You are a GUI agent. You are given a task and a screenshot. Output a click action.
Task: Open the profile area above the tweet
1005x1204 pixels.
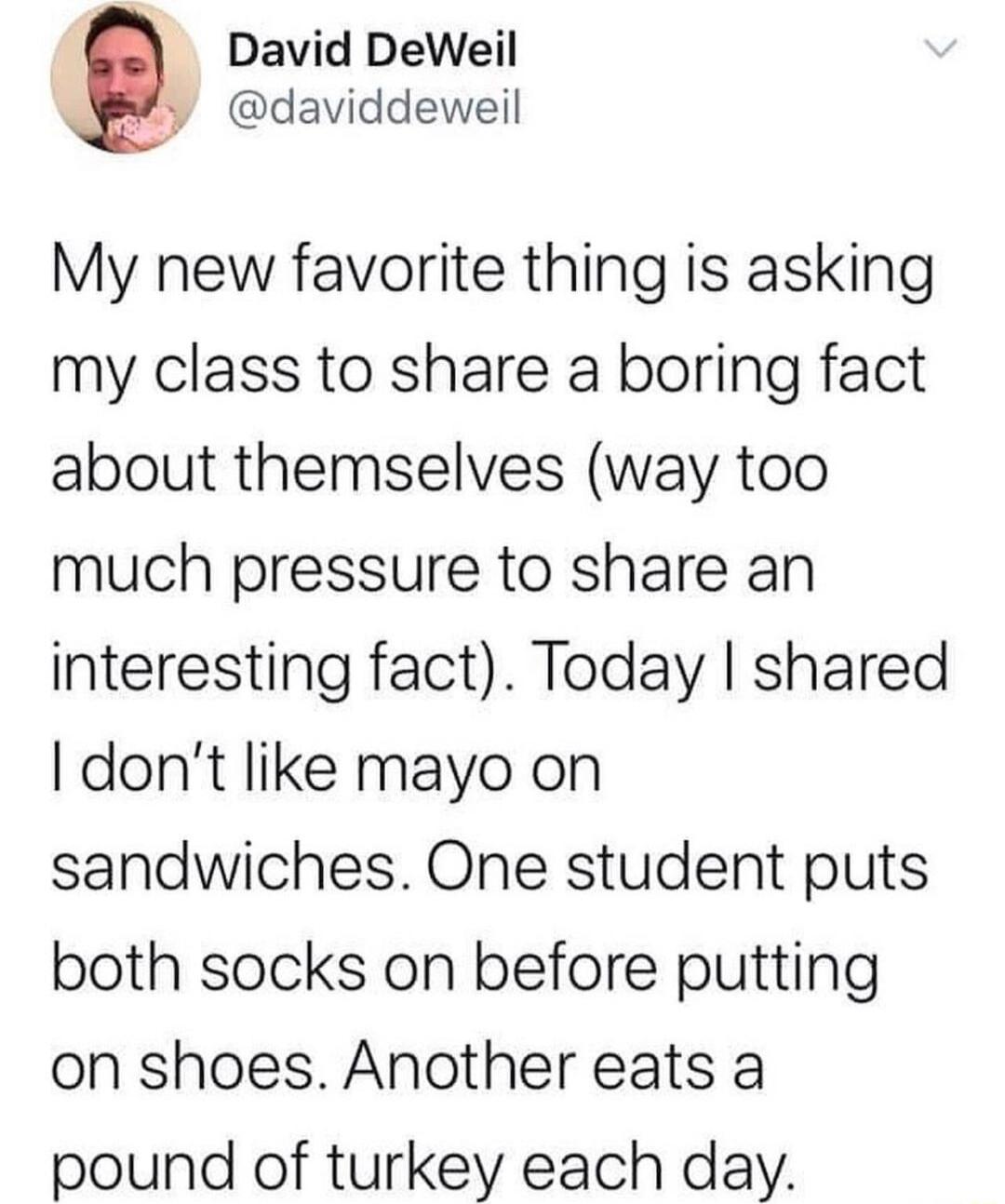(x=279, y=79)
